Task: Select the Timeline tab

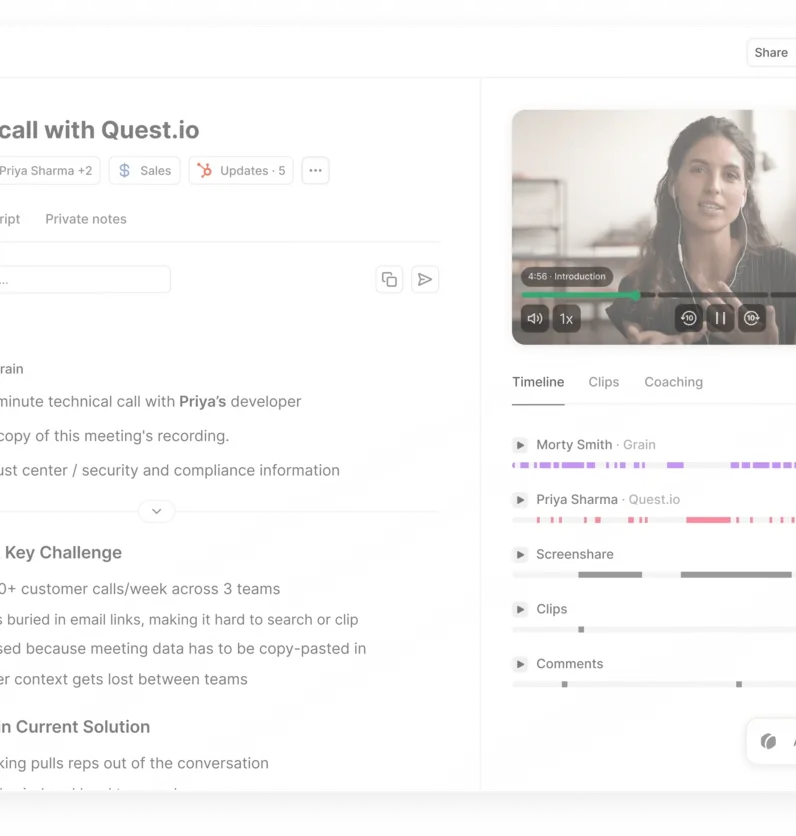Action: [538, 382]
